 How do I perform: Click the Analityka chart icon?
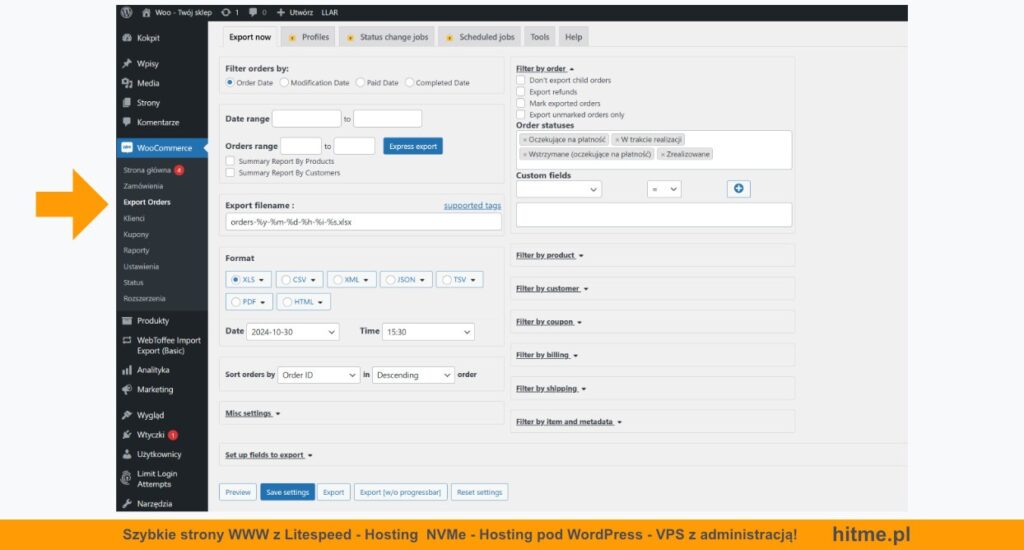point(127,370)
